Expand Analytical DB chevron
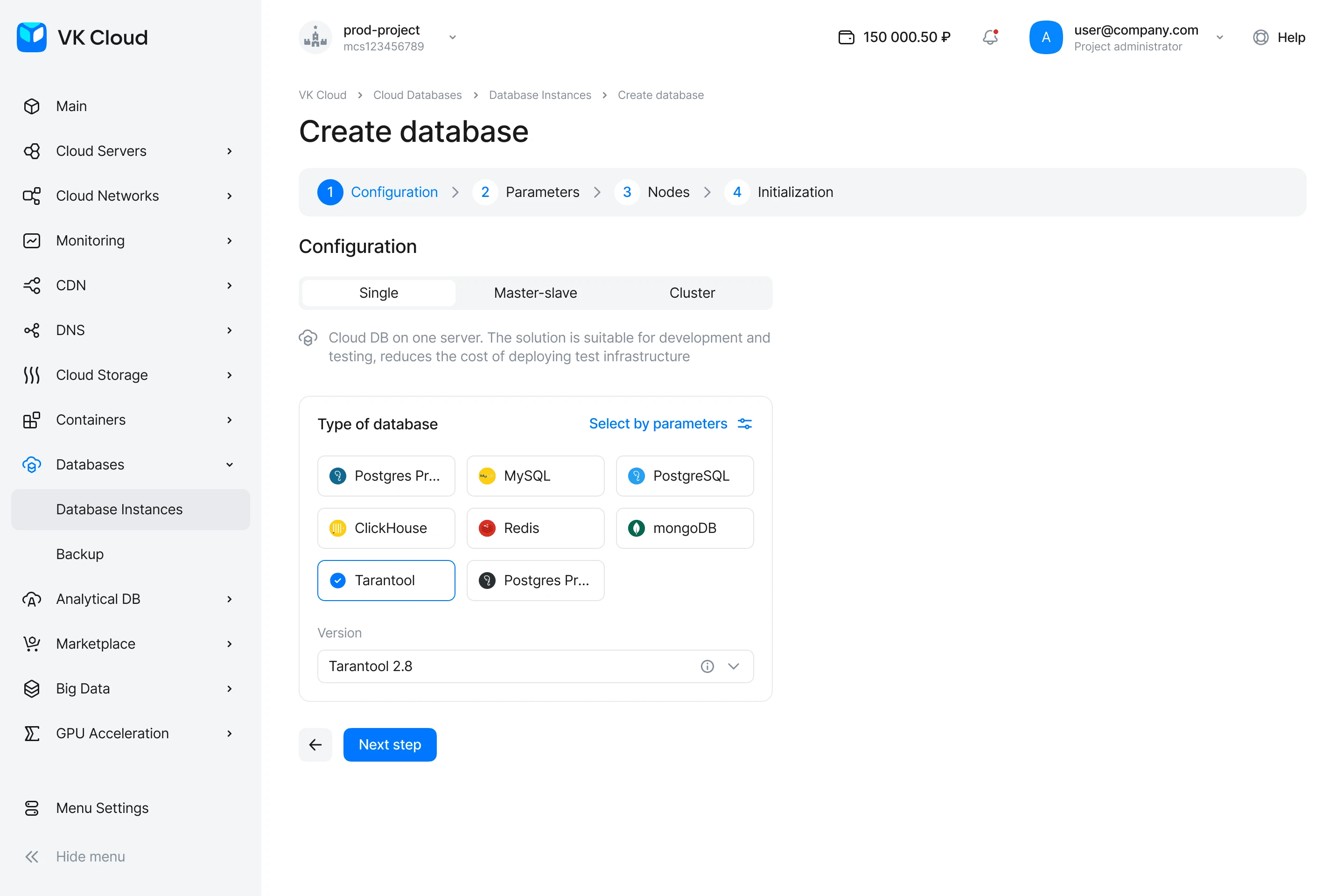The image size is (1344, 896). point(230,599)
